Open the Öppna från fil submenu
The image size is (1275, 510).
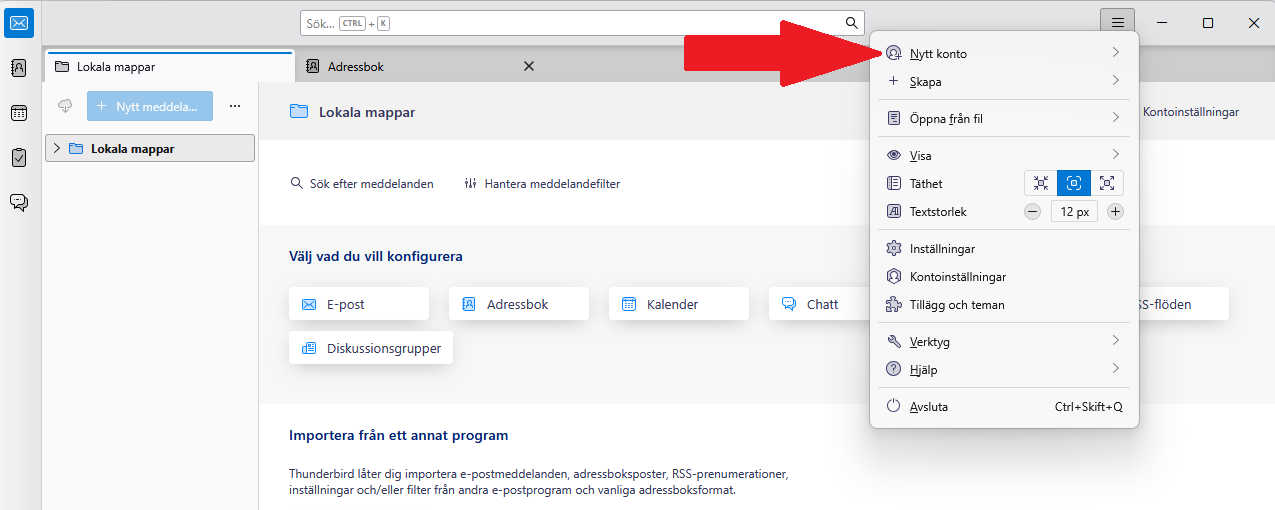(1004, 118)
